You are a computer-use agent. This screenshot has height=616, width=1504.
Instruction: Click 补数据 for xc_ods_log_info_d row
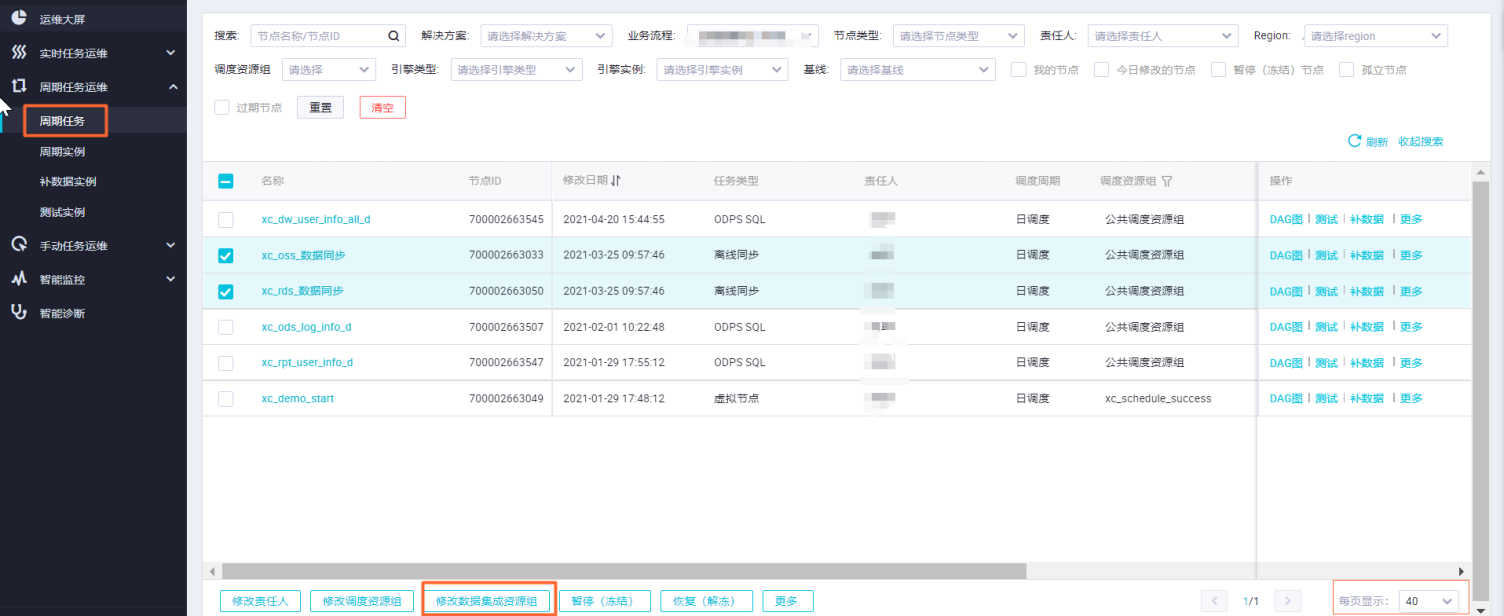1367,327
